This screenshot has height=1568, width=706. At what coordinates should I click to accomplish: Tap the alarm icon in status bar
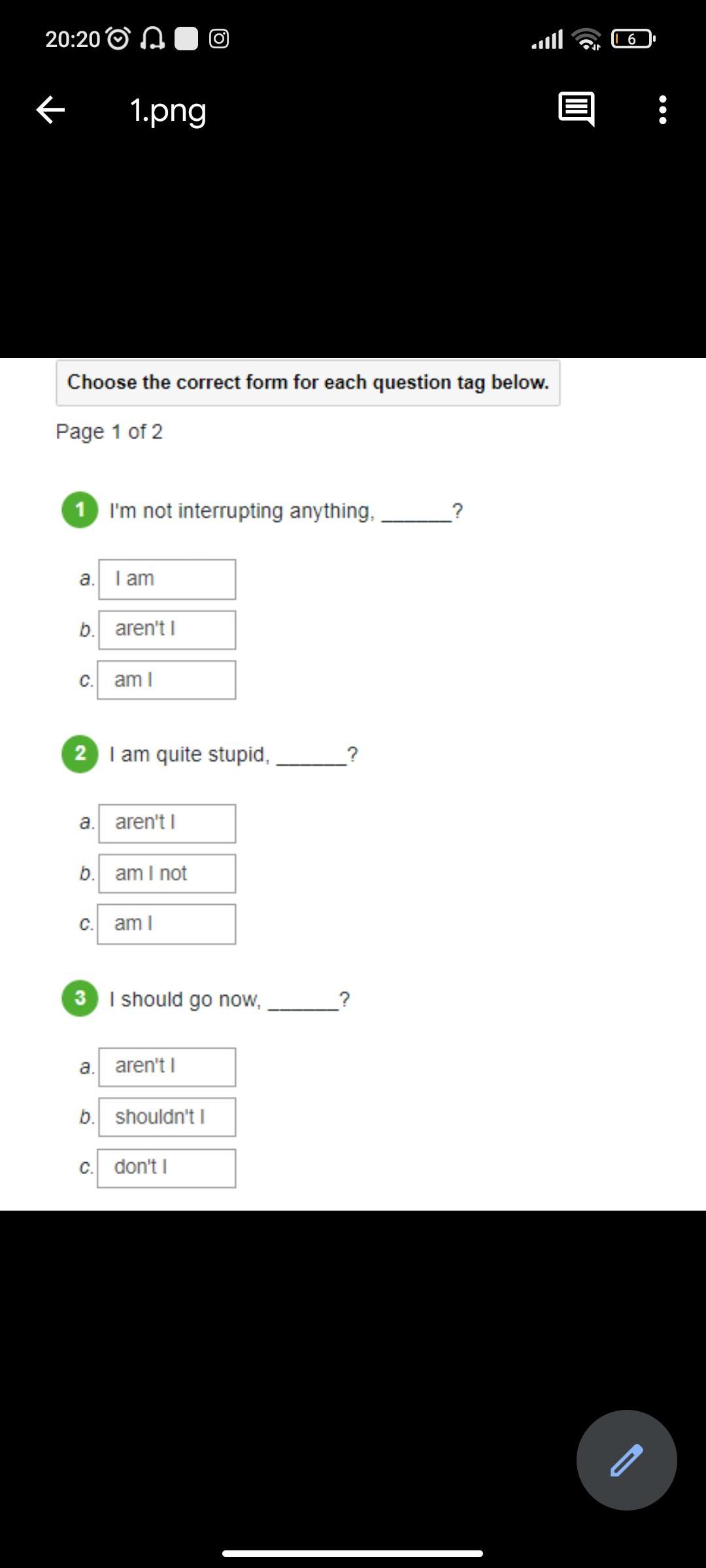click(x=118, y=39)
